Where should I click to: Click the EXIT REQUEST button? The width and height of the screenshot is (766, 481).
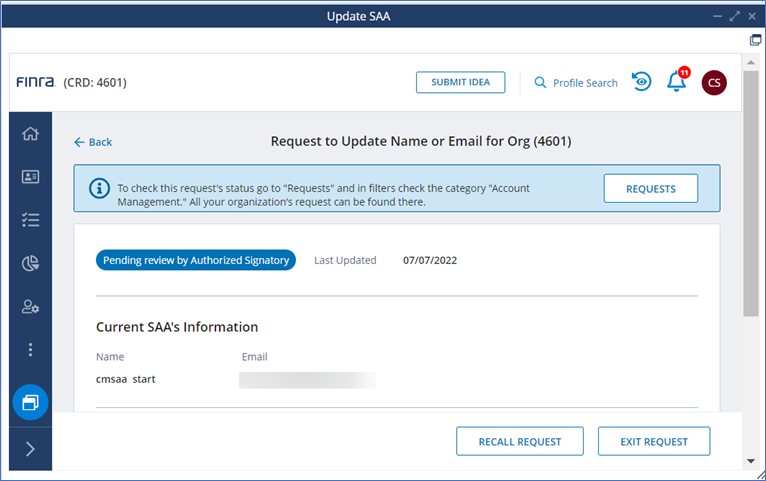click(653, 441)
